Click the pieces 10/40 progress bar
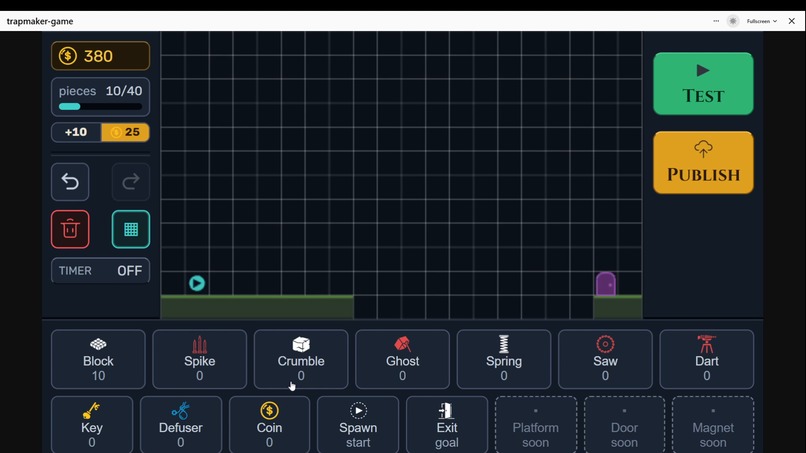This screenshot has height=453, width=806. [100, 106]
